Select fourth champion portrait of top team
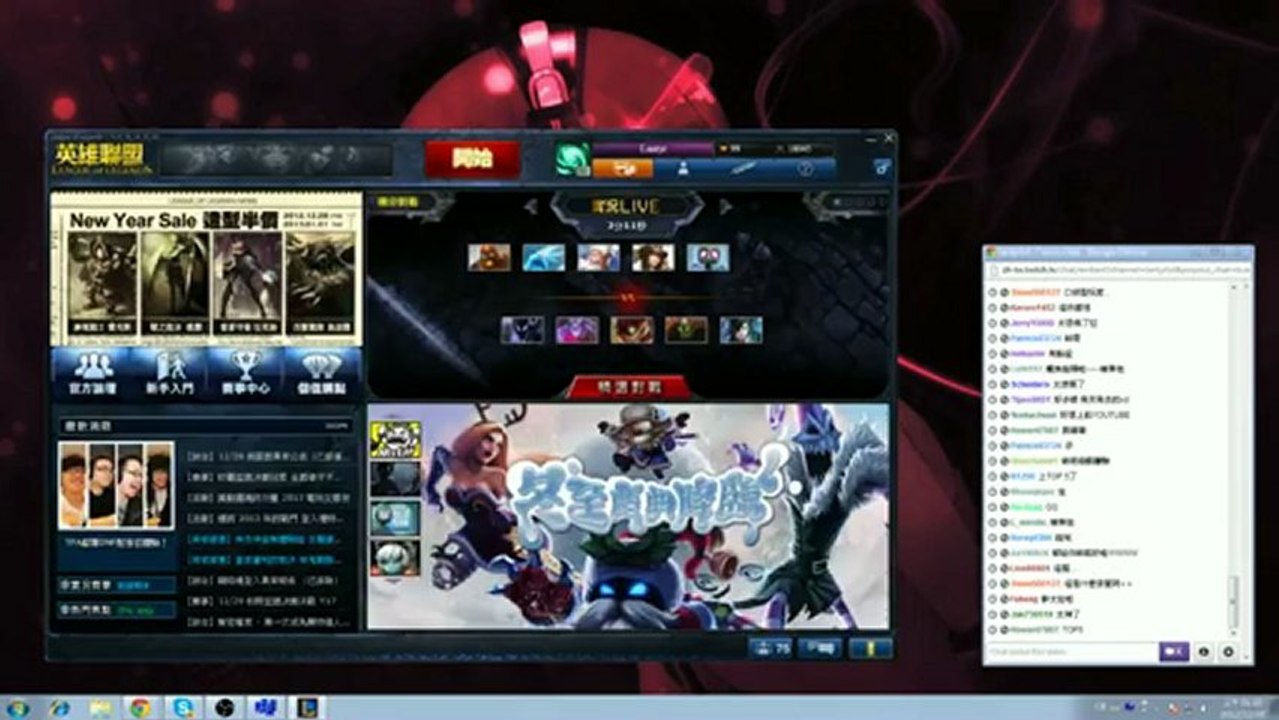1279x720 pixels. [x=652, y=257]
